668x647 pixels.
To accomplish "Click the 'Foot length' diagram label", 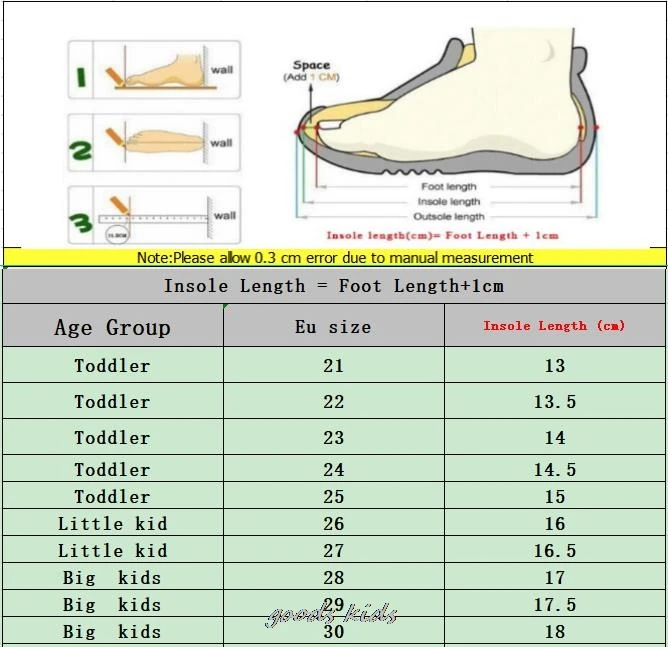I will [449, 187].
